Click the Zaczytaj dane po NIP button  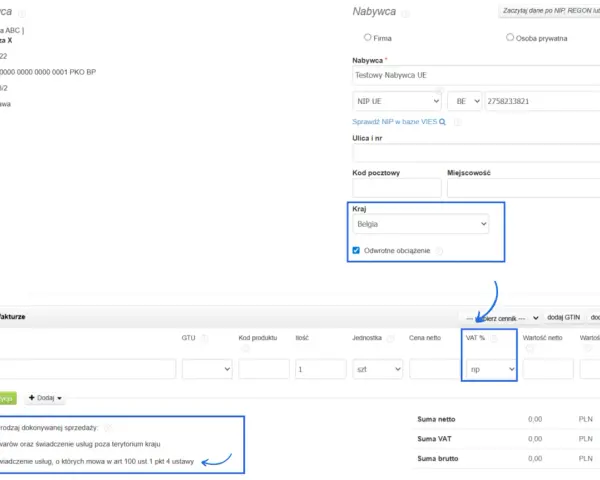549,11
